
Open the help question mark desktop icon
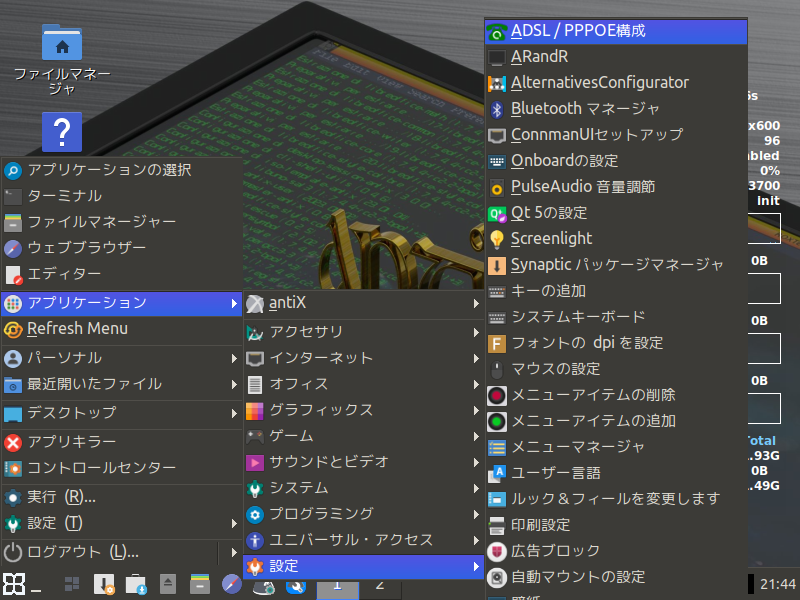pyautogui.click(x=62, y=132)
